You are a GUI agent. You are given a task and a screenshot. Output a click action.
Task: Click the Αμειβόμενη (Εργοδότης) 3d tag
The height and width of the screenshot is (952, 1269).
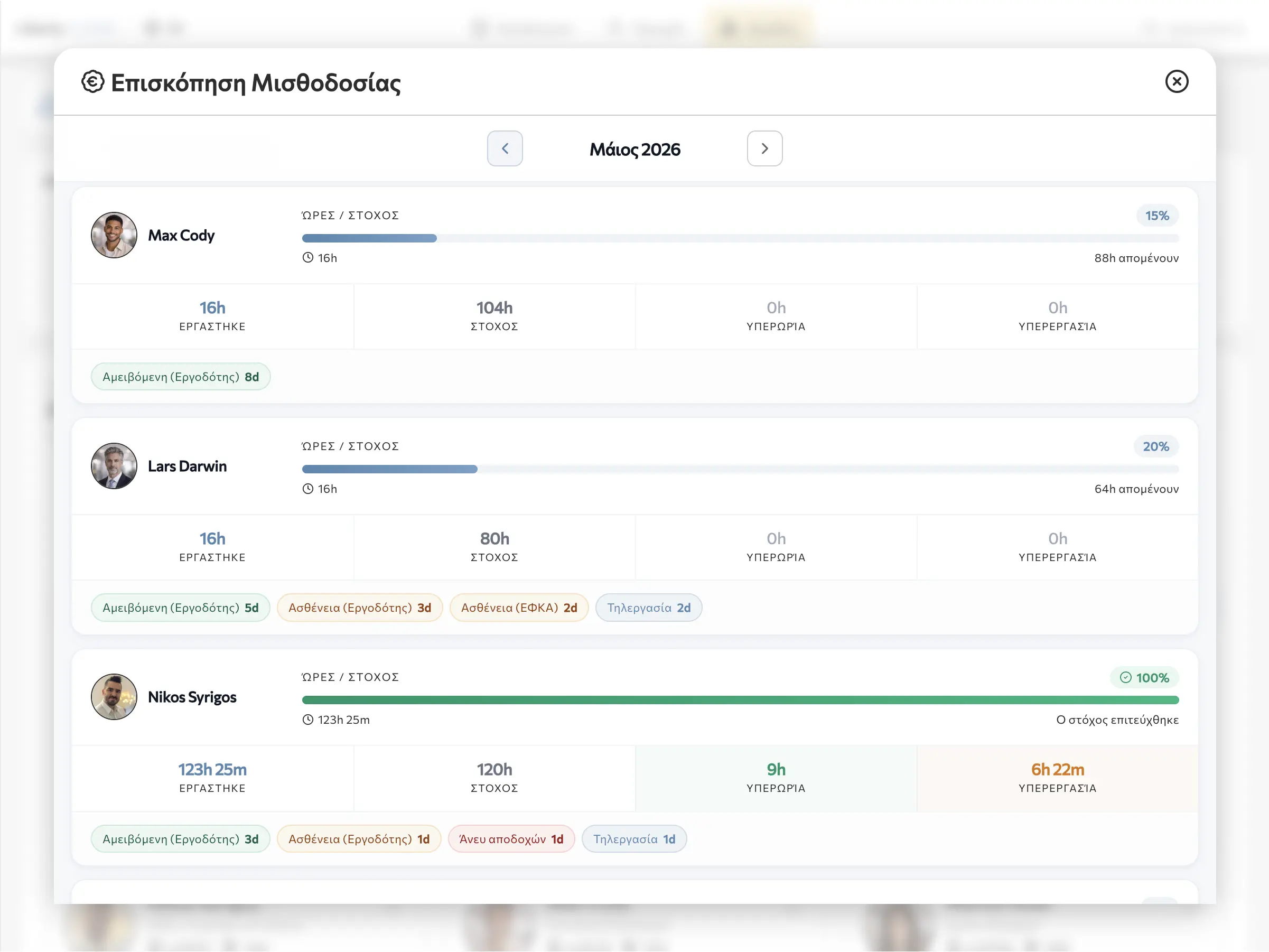coord(181,839)
